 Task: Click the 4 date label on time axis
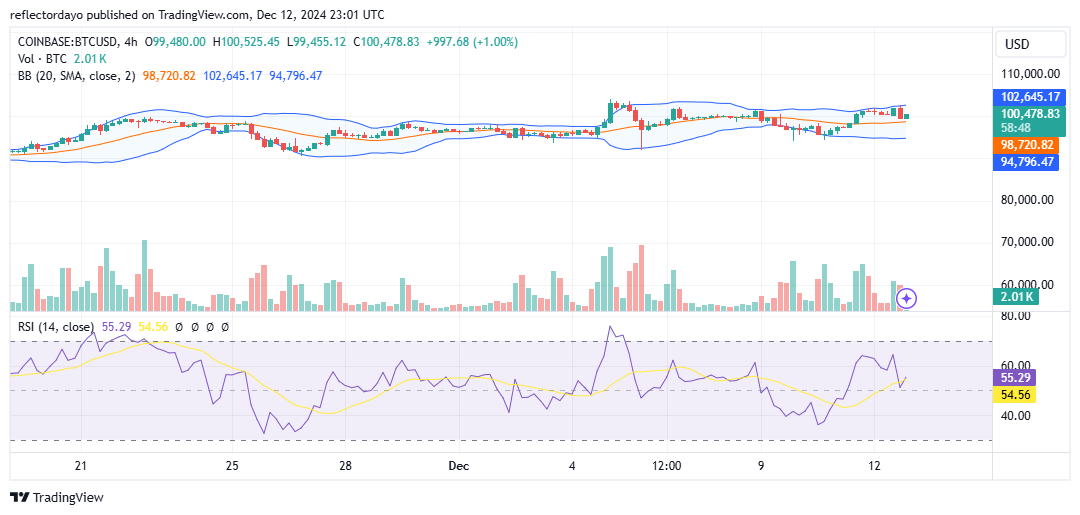pyautogui.click(x=572, y=465)
